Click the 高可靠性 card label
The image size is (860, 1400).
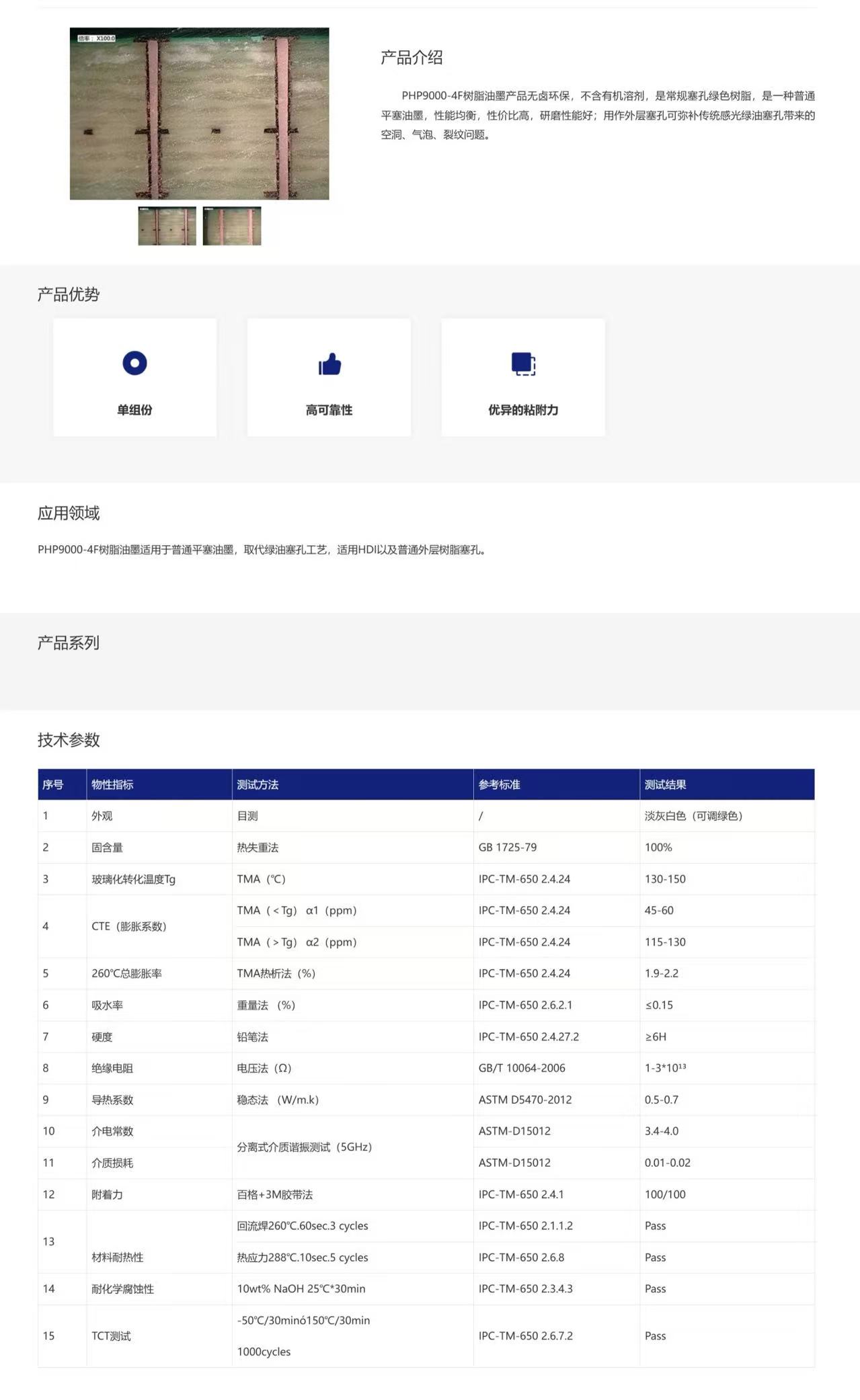pyautogui.click(x=329, y=410)
